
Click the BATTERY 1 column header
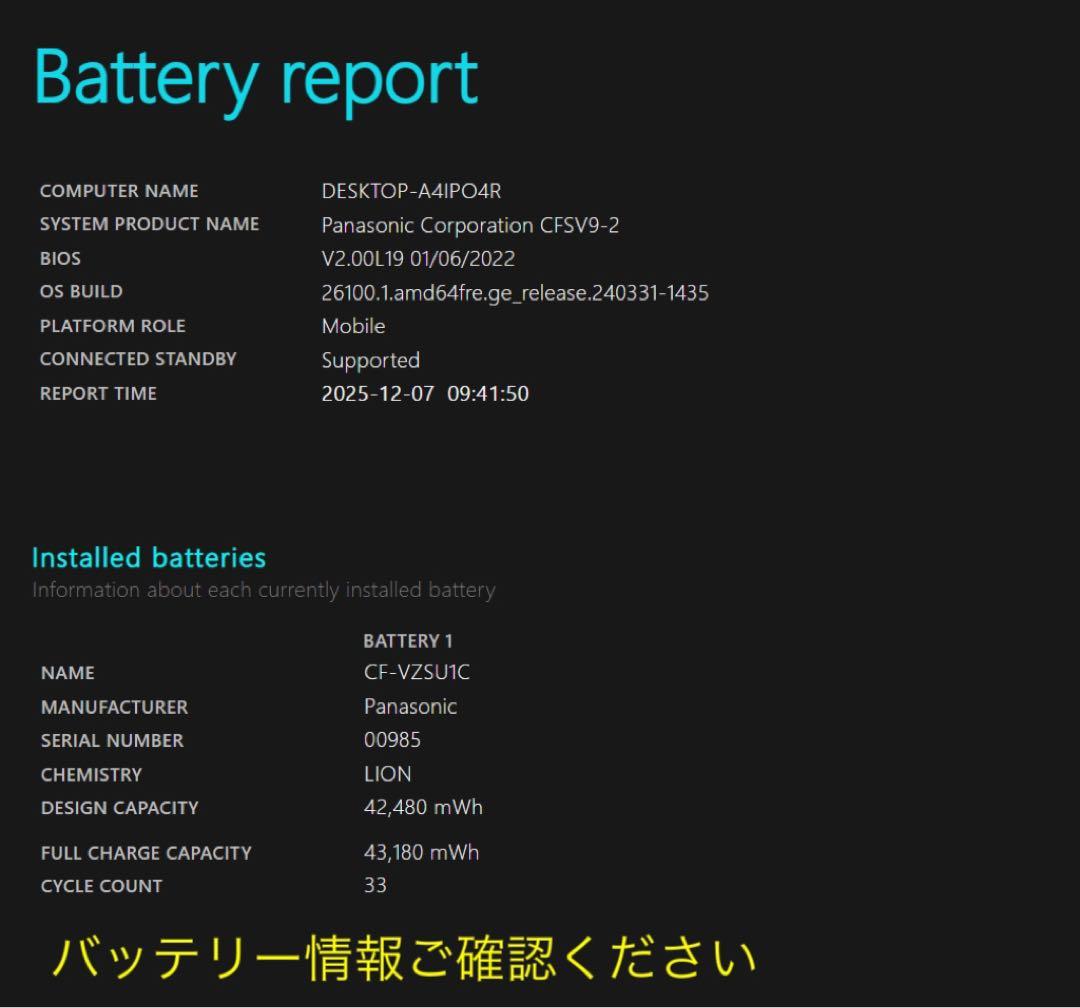pos(407,641)
